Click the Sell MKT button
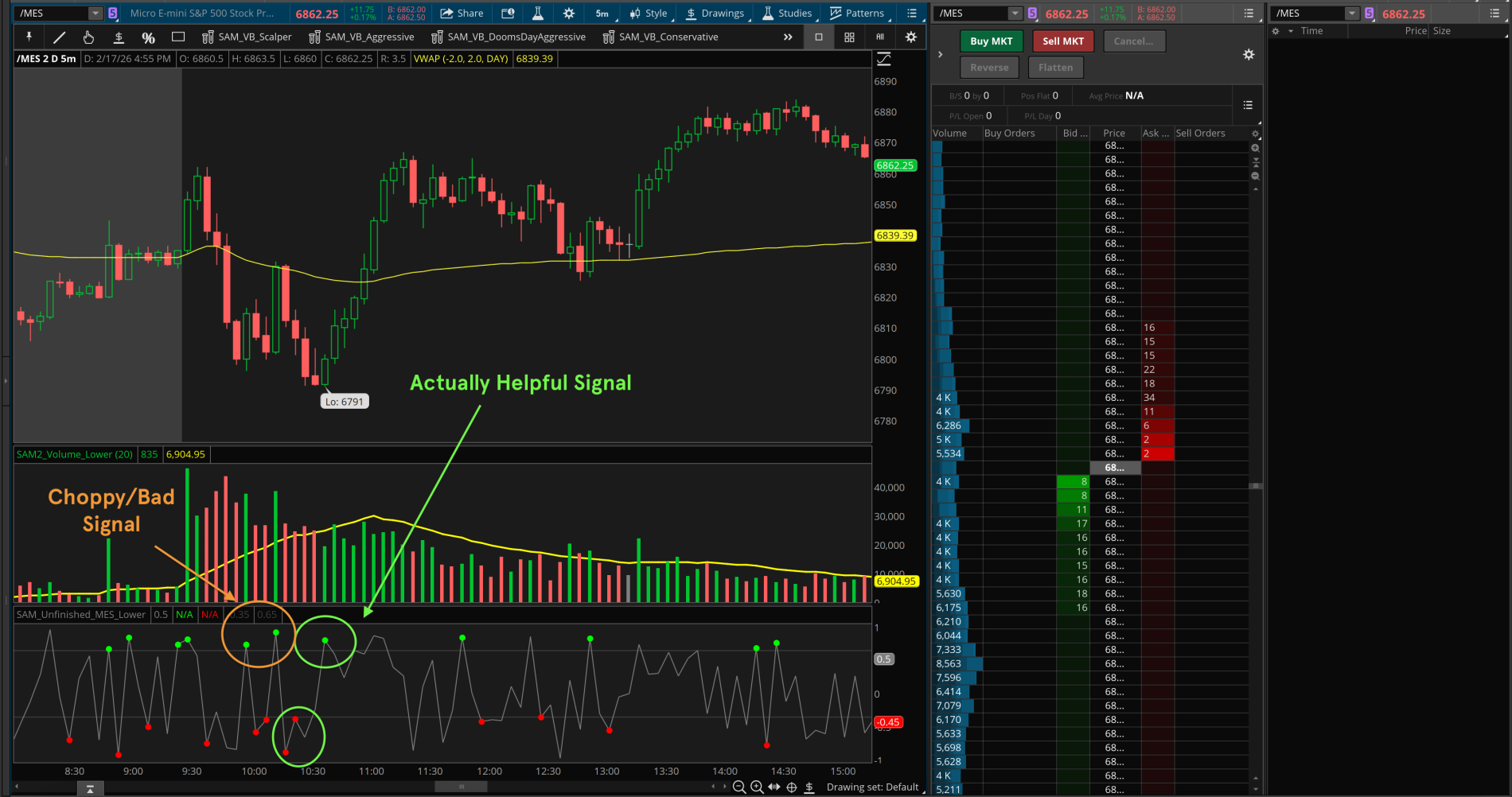 (1062, 41)
